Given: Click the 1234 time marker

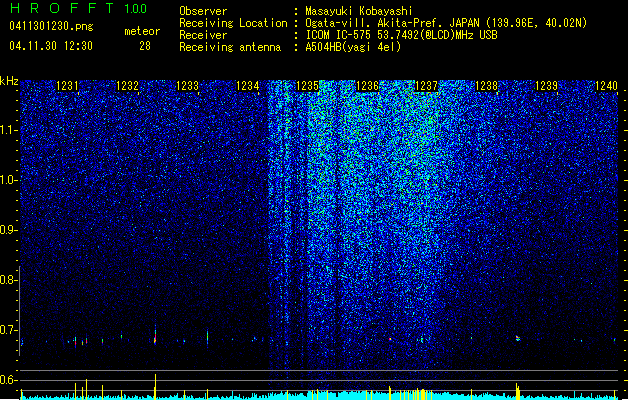Looking at the screenshot, I should tap(248, 86).
